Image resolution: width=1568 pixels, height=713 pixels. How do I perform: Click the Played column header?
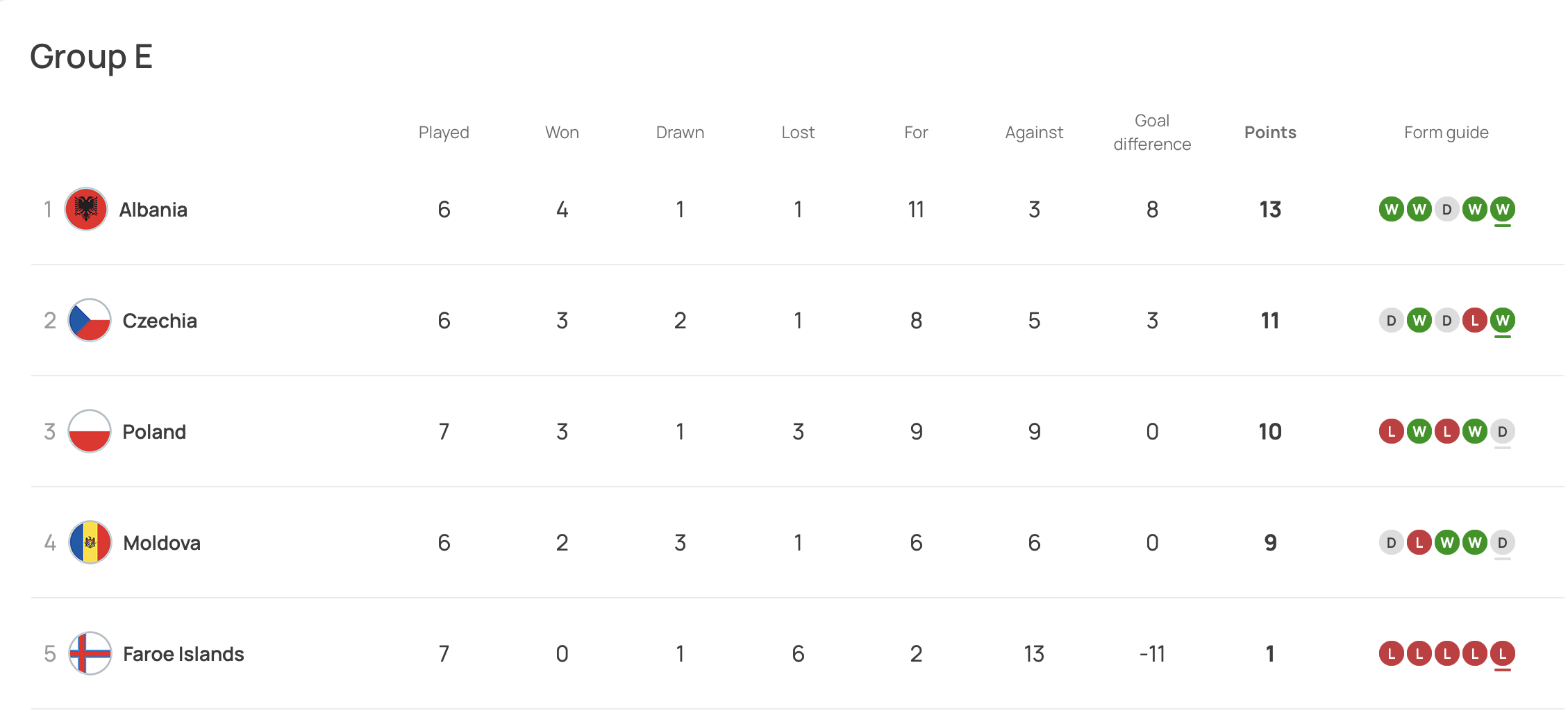tap(444, 133)
